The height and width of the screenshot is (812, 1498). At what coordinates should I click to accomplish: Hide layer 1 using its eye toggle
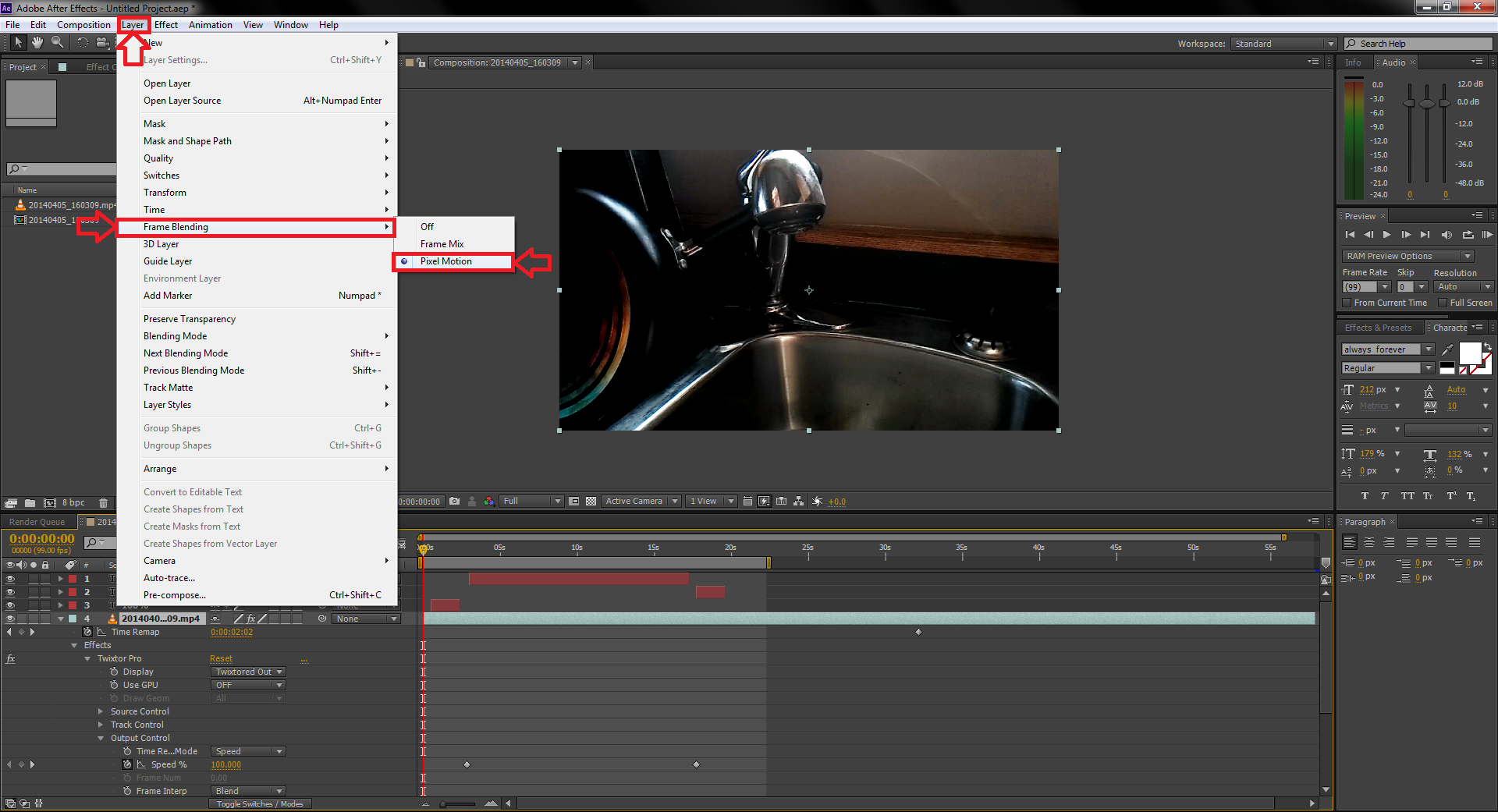10,579
